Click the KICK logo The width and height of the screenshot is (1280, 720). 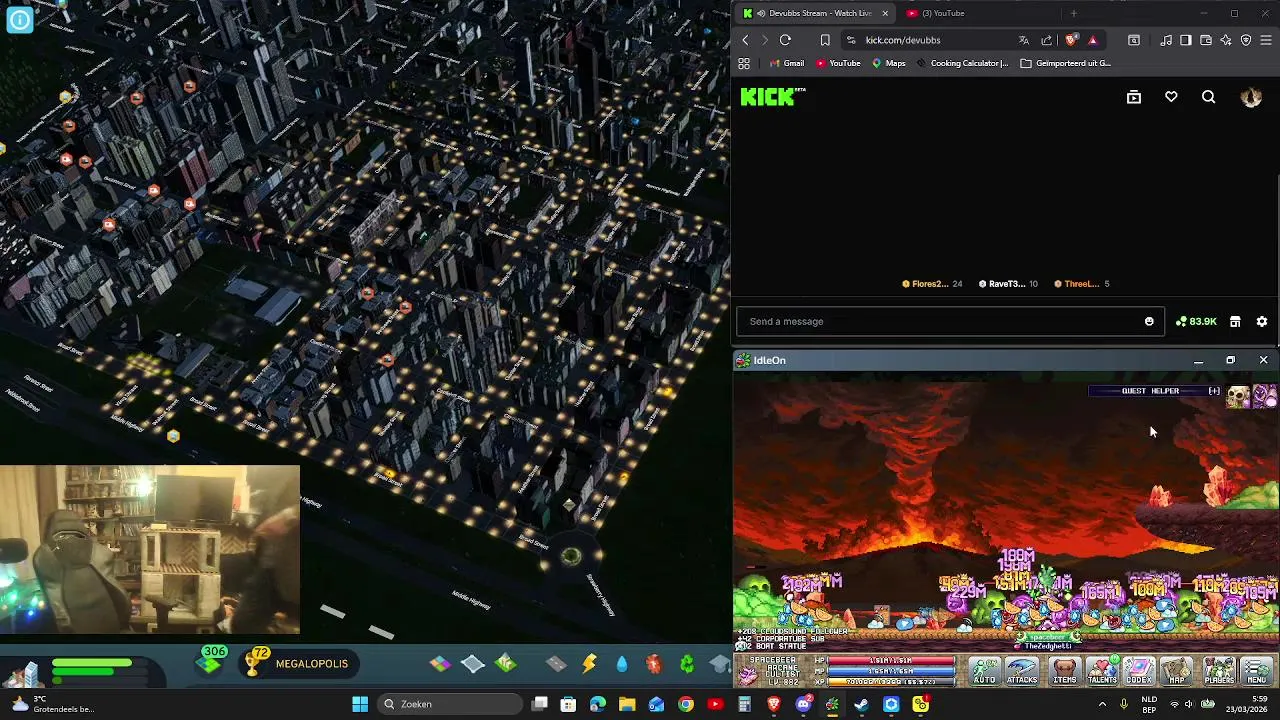[x=772, y=97]
